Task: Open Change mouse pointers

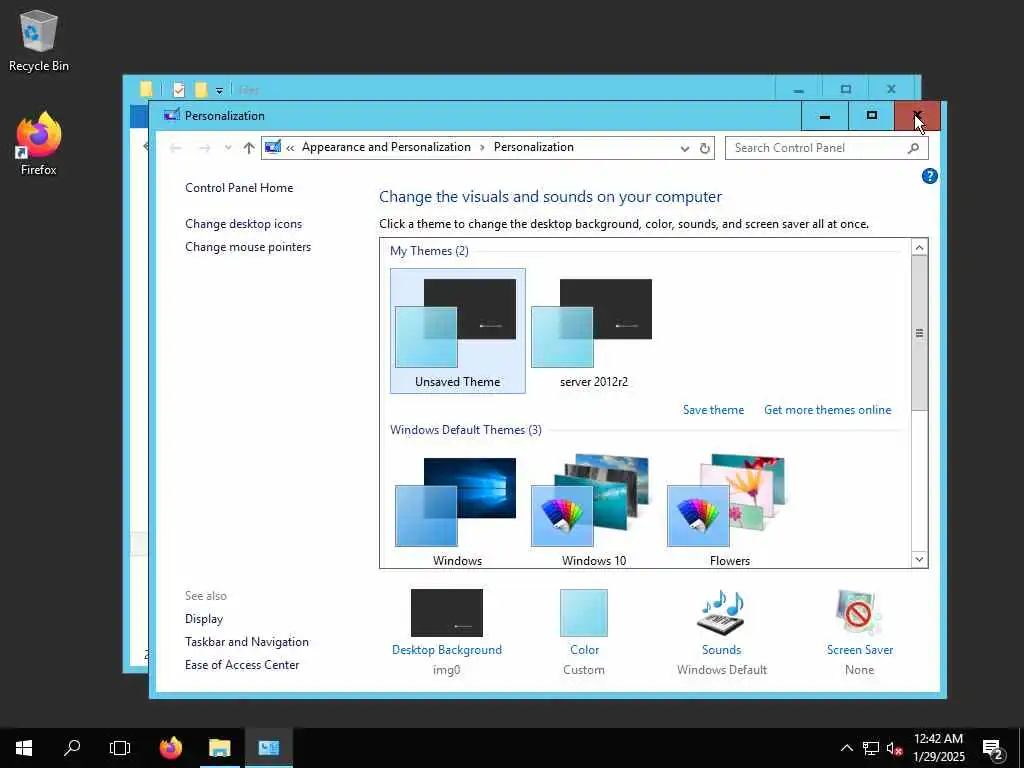Action: point(248,247)
